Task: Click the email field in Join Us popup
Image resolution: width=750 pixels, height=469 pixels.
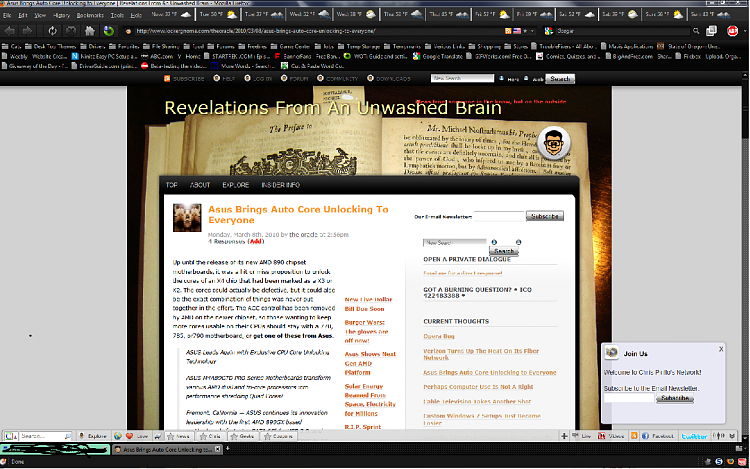Action: click(x=629, y=398)
